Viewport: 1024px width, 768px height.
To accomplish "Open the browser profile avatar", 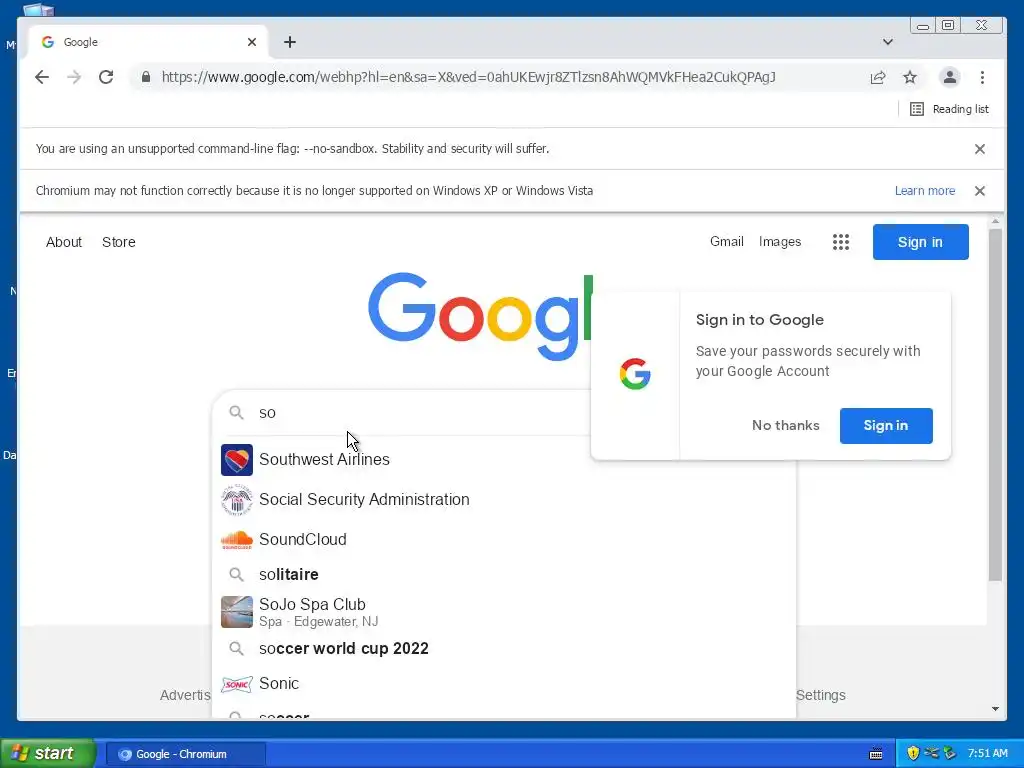I will pyautogui.click(x=950, y=77).
